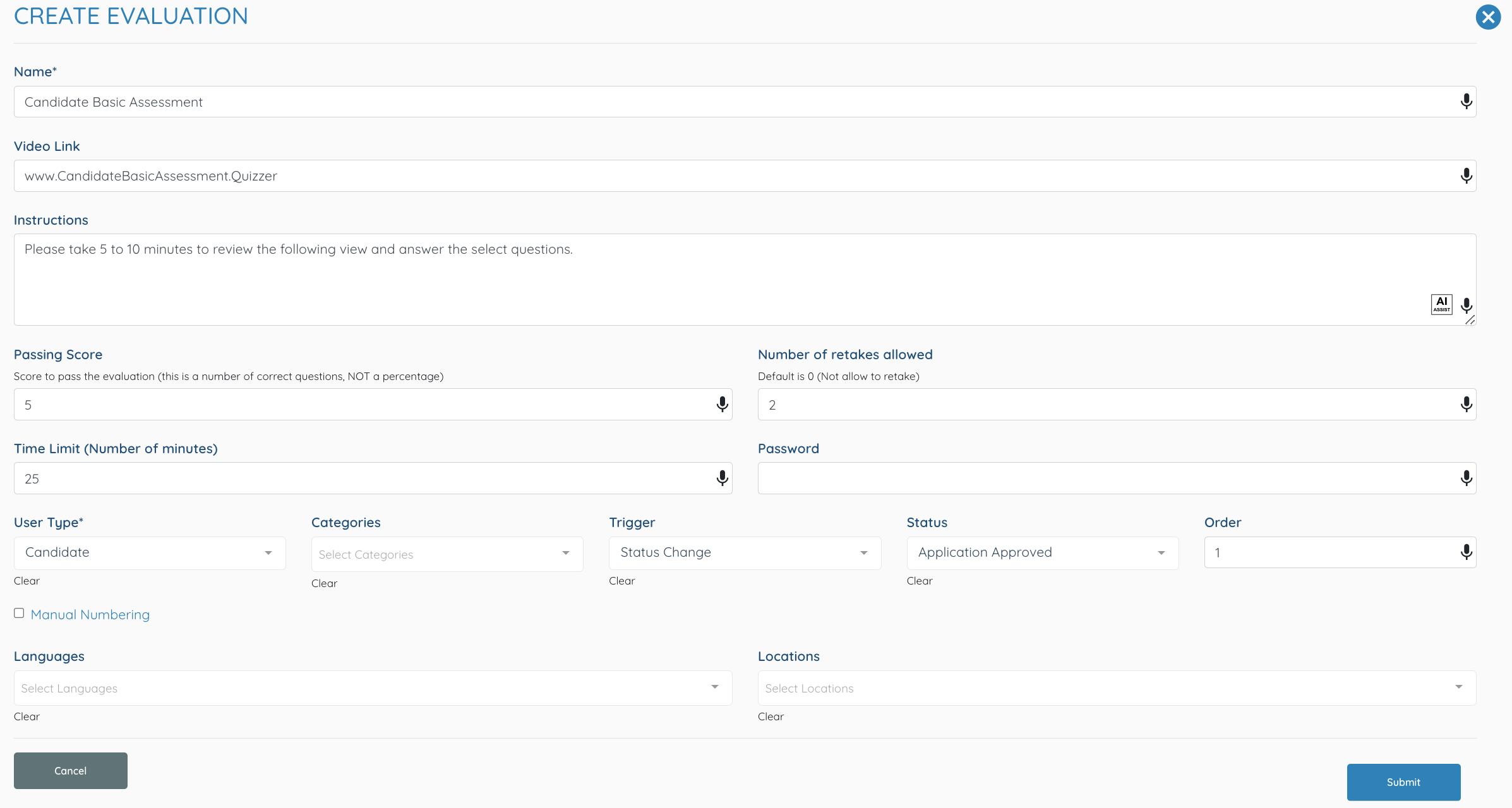Viewport: 1512px width, 808px height.
Task: Close the Create Evaluation dialog
Action: (x=1488, y=17)
